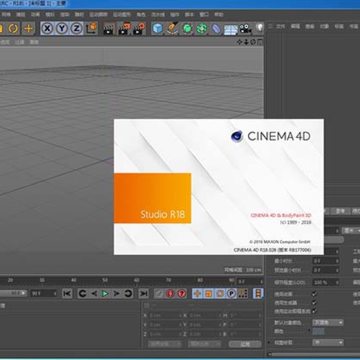This screenshot has width=360, height=360.
Task: Click the grey Record Active Objects key icon
Action: pos(159,294)
